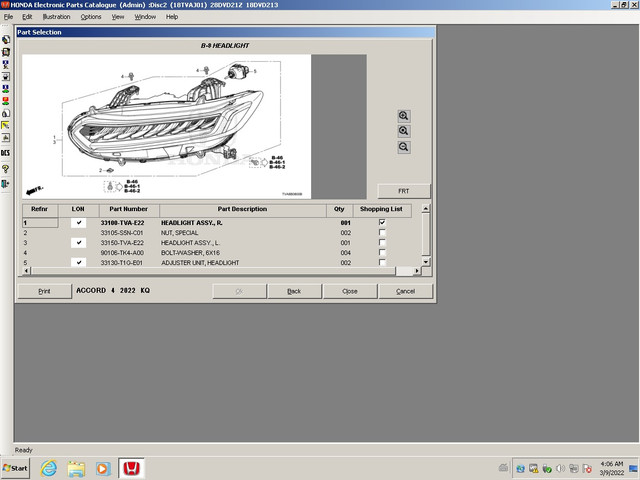640x480 pixels.
Task: Click the topmost icon in the left toolbar
Action: tap(5, 40)
